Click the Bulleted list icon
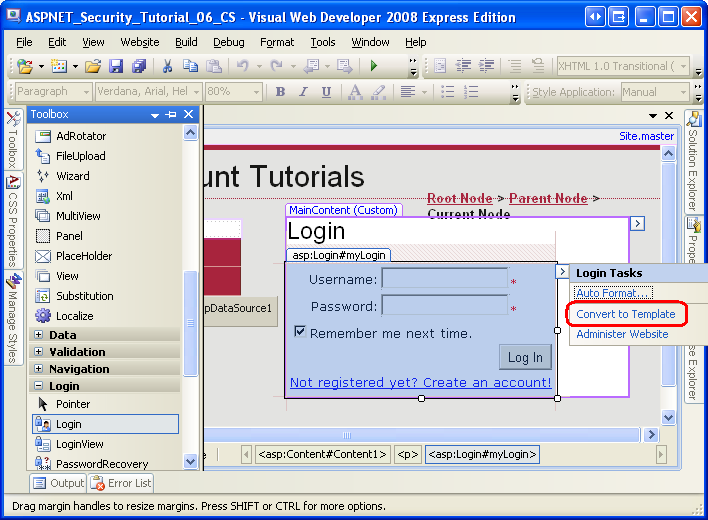This screenshot has height=520, width=708. [x=447, y=92]
